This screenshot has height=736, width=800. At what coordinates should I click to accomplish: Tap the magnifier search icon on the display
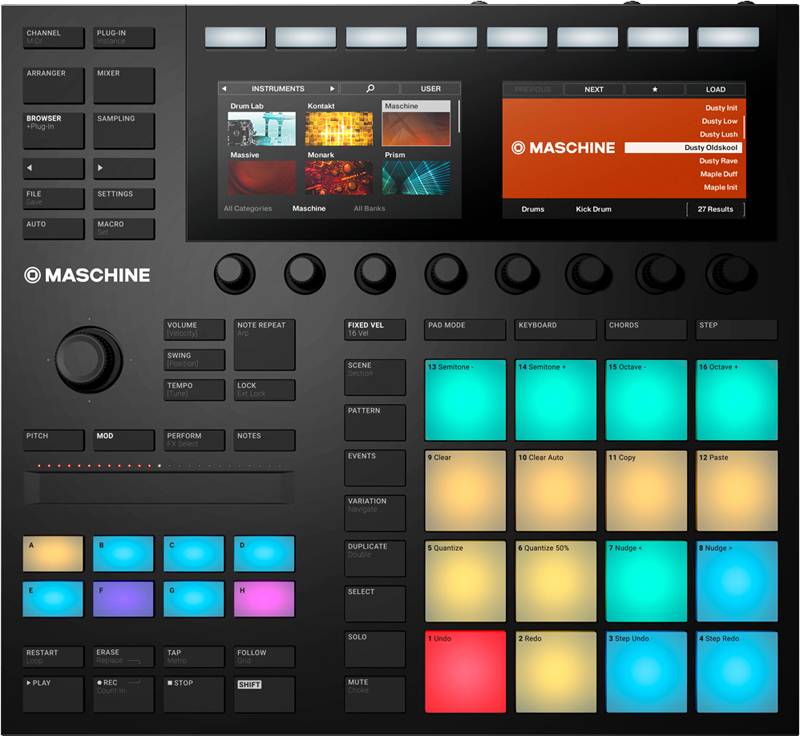tap(370, 89)
